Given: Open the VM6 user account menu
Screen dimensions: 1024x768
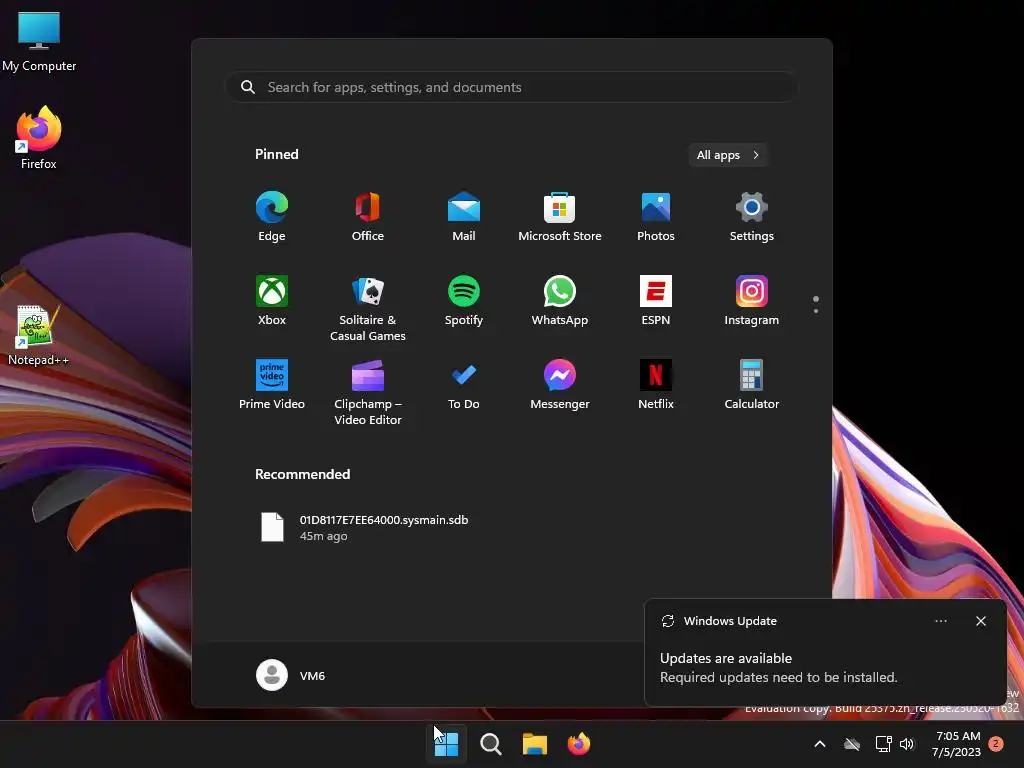Looking at the screenshot, I should tap(291, 675).
